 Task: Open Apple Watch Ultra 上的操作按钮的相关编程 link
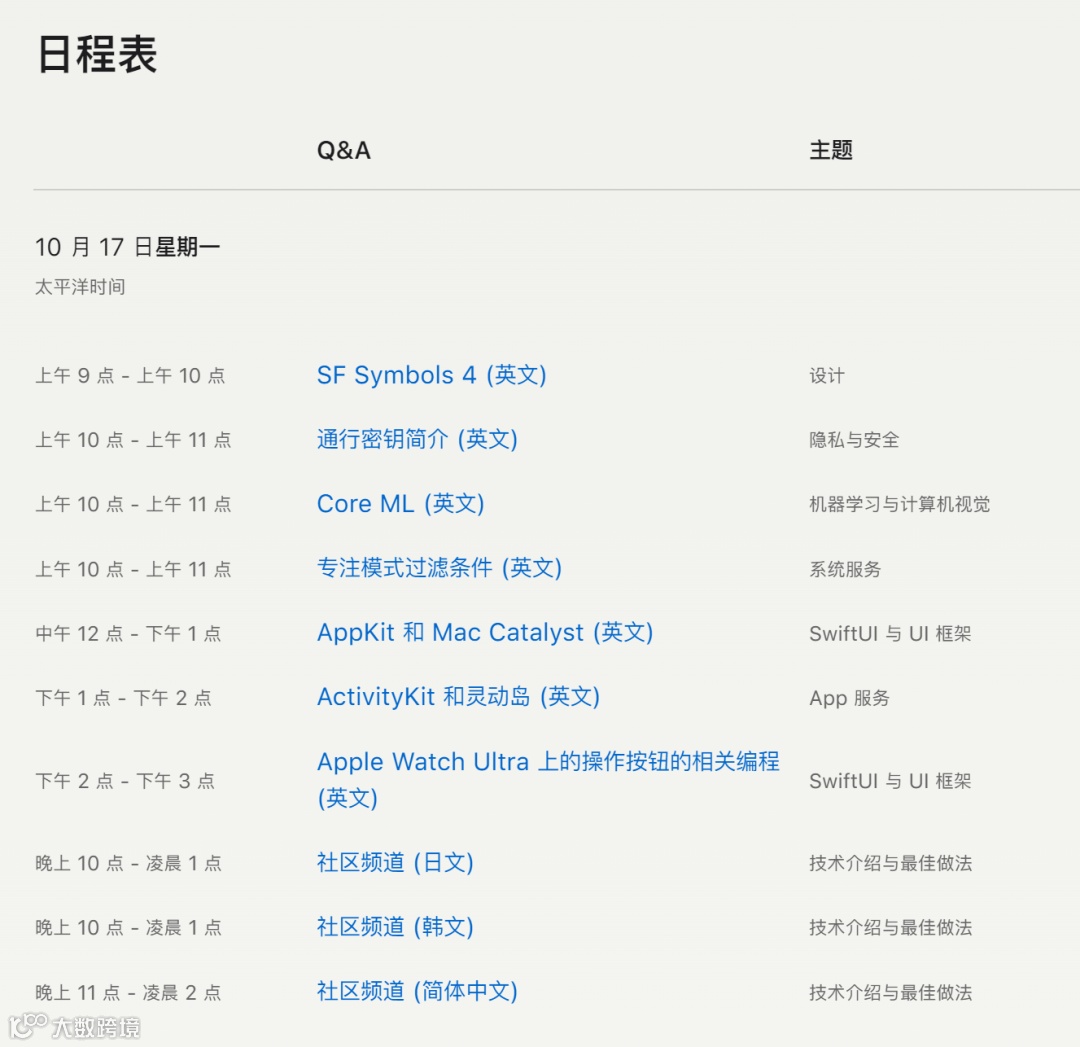click(x=548, y=780)
